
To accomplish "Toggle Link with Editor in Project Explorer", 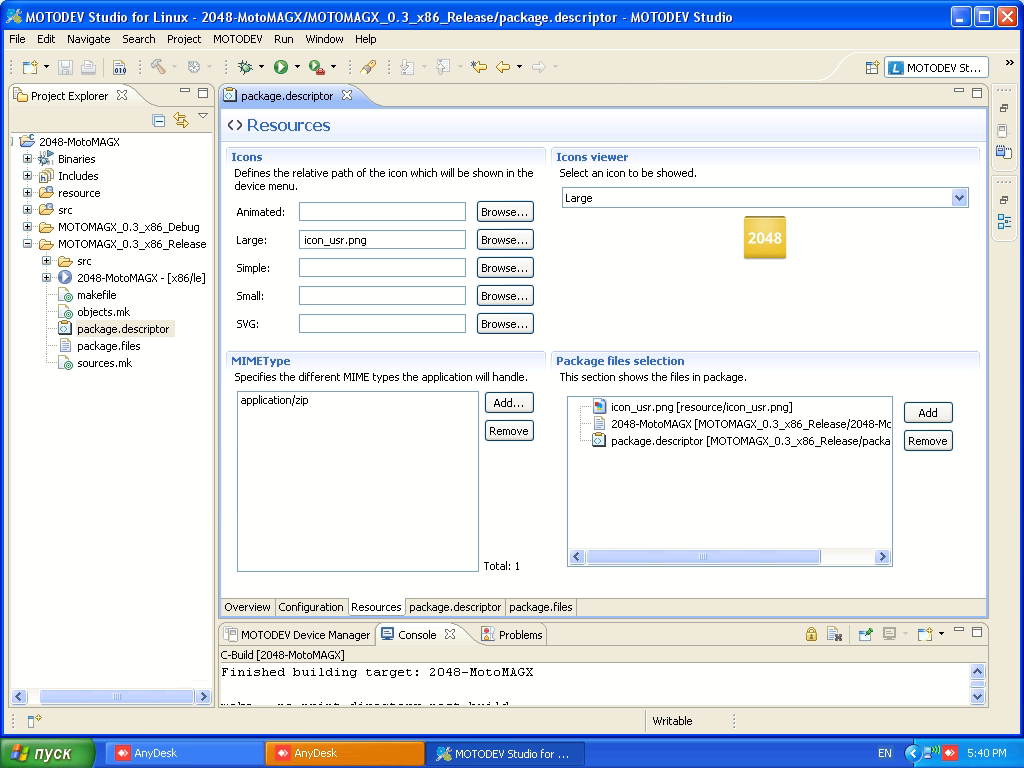I will (181, 120).
